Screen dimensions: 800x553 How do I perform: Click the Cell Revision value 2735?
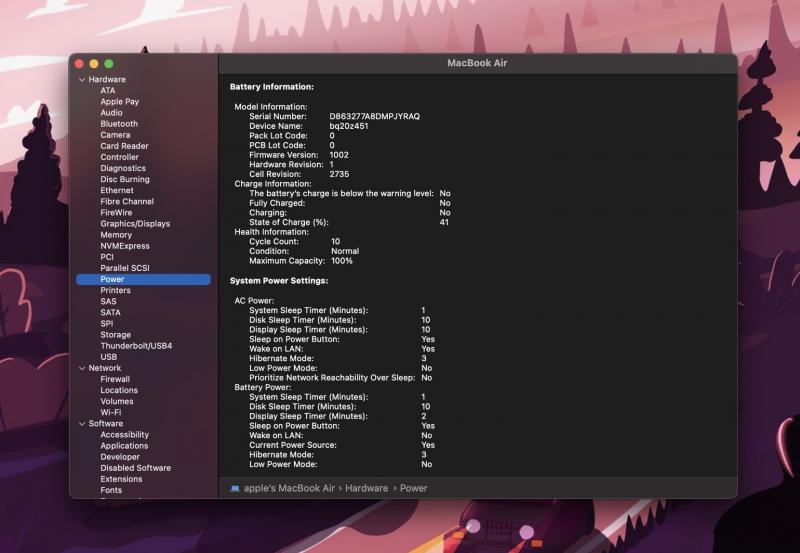(339, 174)
